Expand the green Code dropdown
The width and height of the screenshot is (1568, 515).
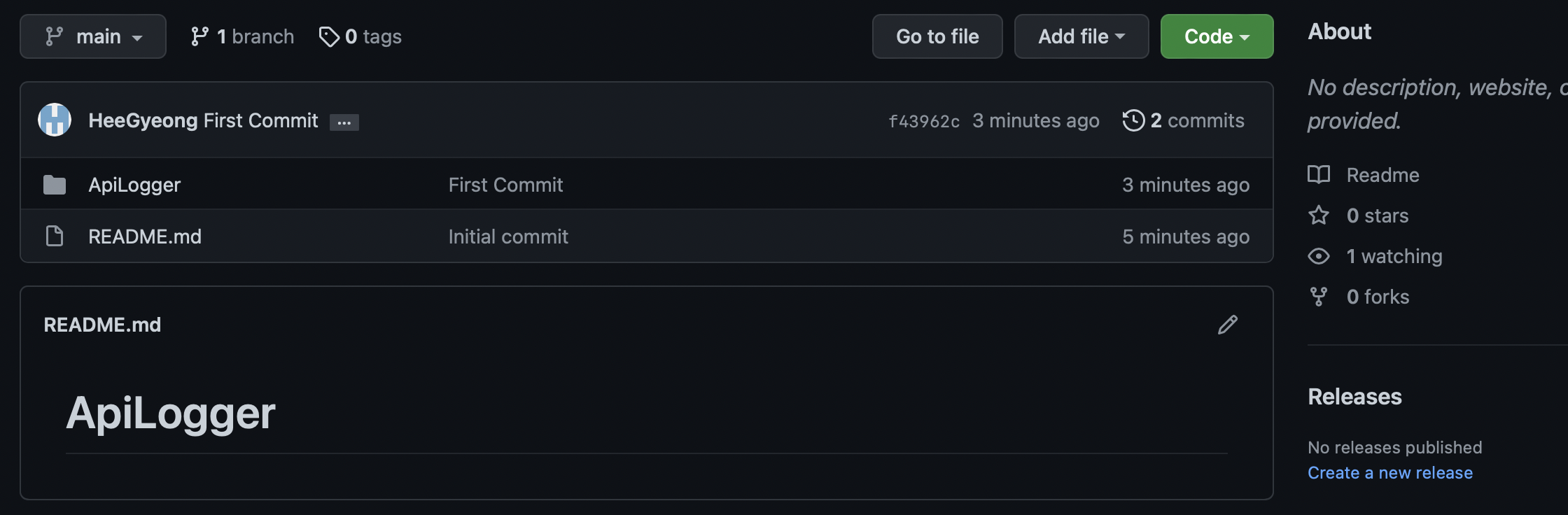(1217, 36)
